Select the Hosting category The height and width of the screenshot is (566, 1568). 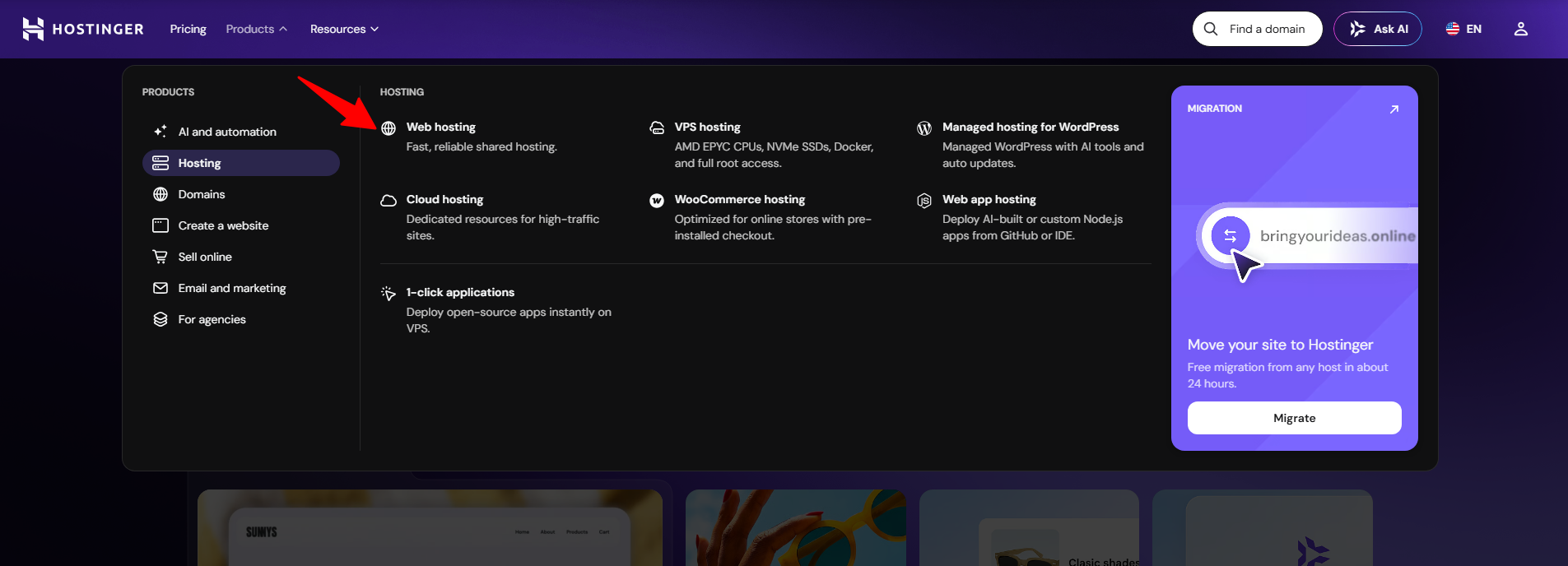point(241,163)
